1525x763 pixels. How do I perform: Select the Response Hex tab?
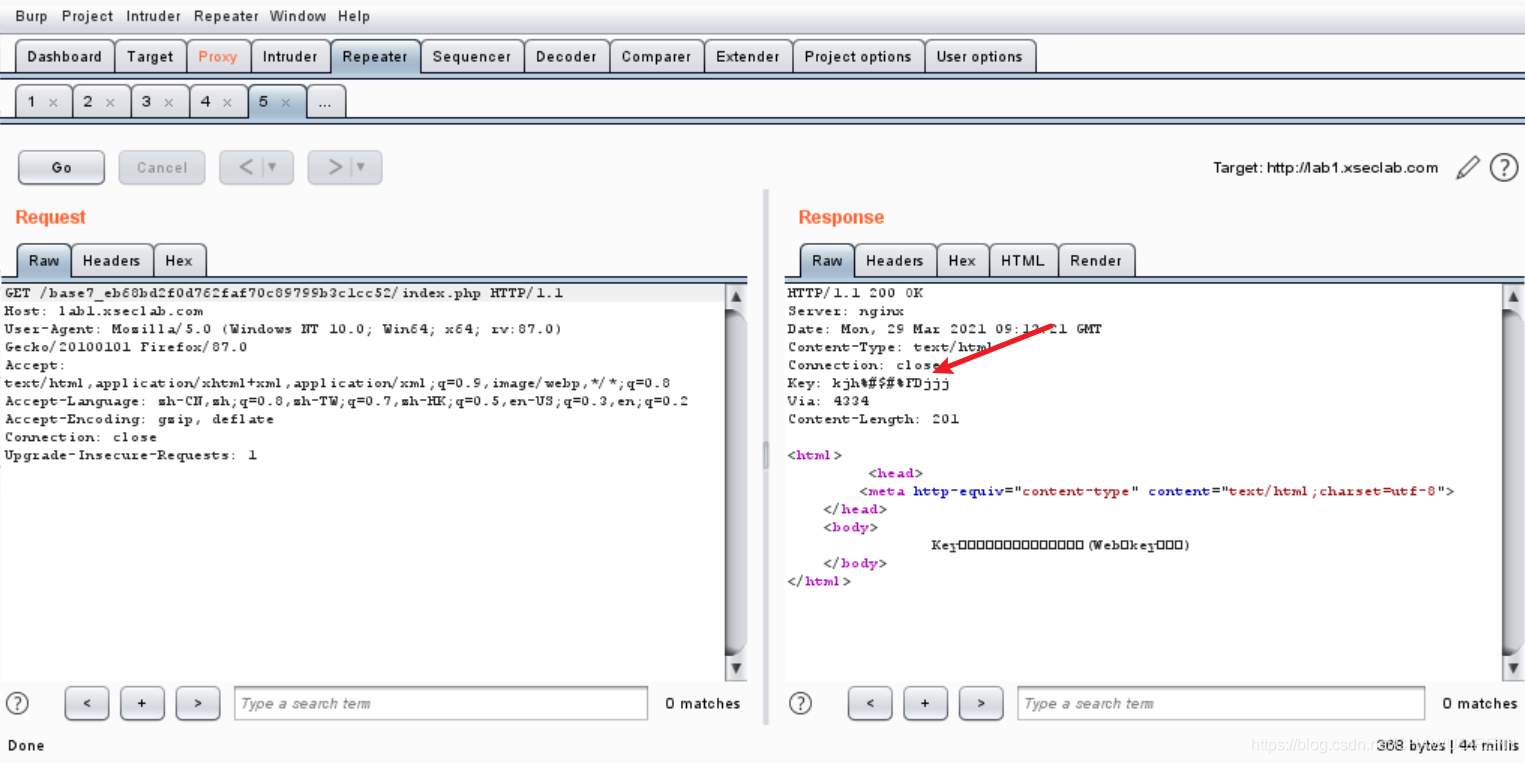[962, 261]
